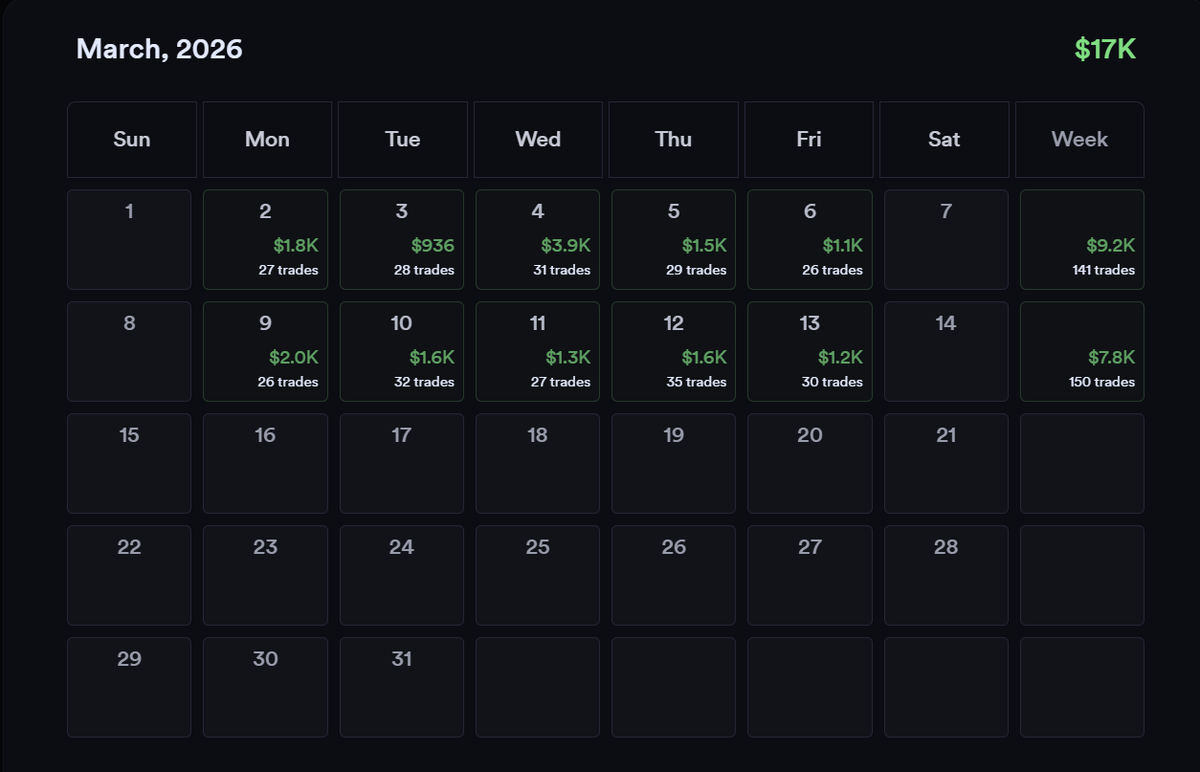Click the 29 trades label
Image resolution: width=1200 pixels, height=772 pixels.
[696, 270]
